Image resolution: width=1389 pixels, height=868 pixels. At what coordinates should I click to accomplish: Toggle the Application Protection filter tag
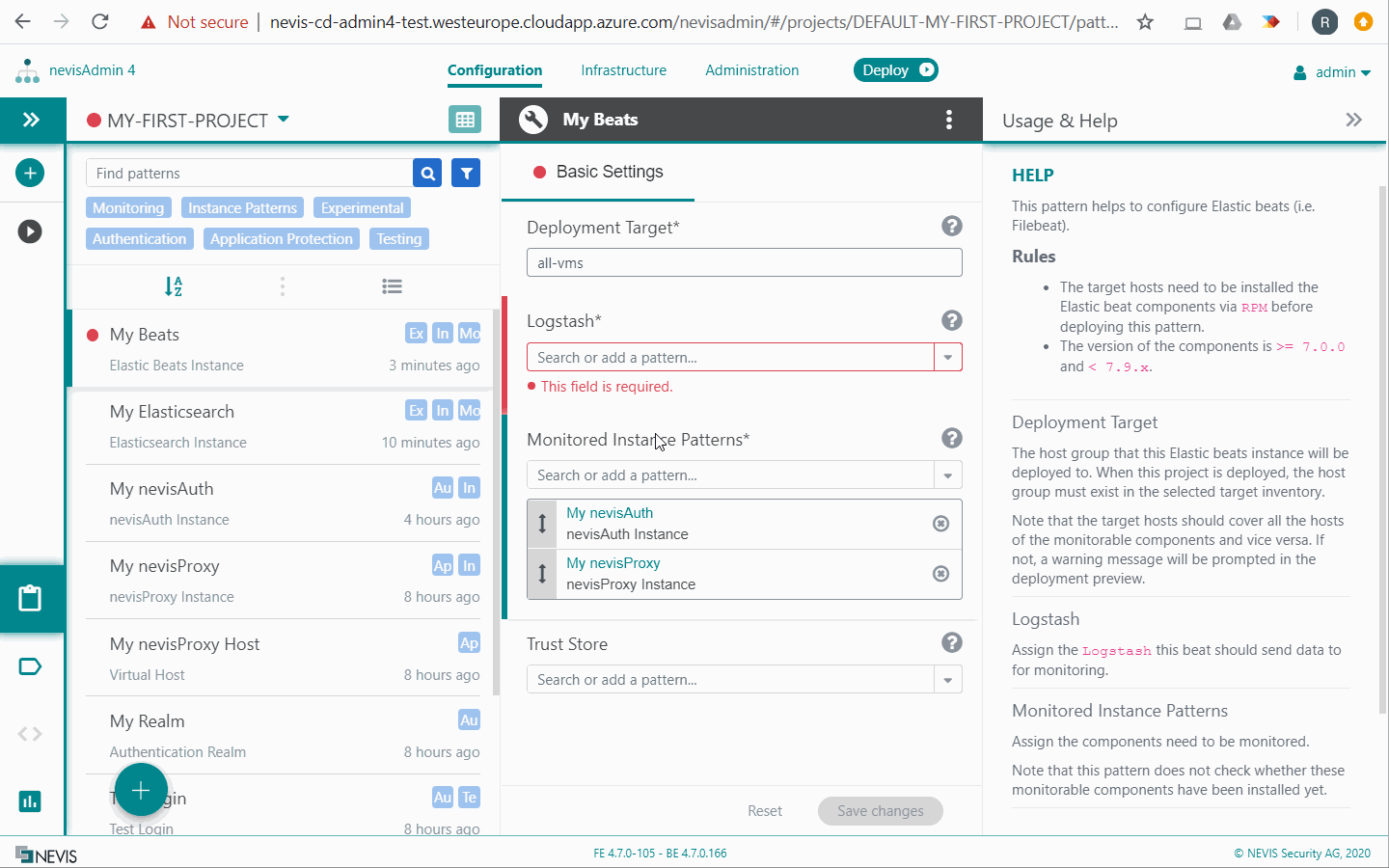pyautogui.click(x=282, y=239)
